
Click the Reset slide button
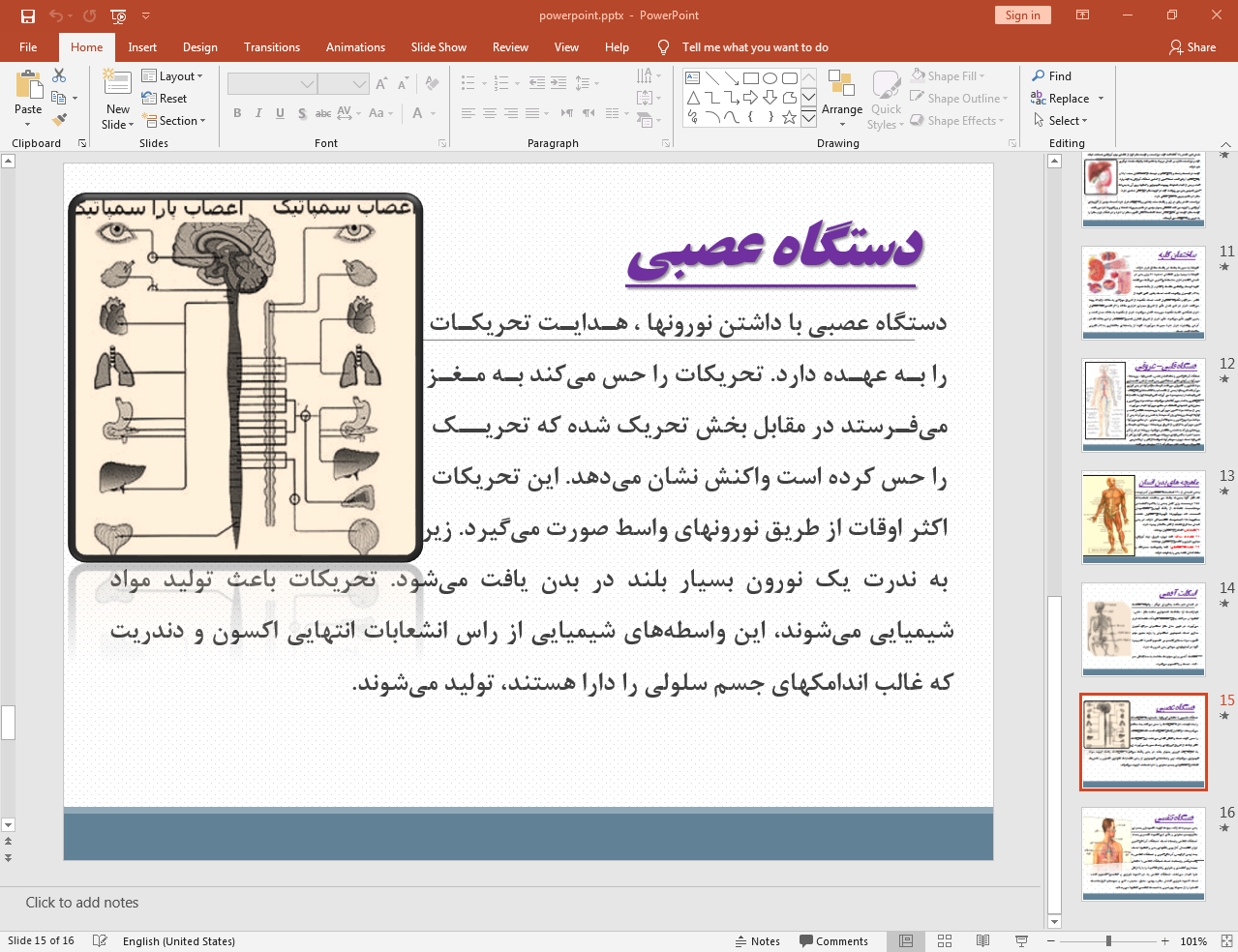pyautogui.click(x=165, y=98)
